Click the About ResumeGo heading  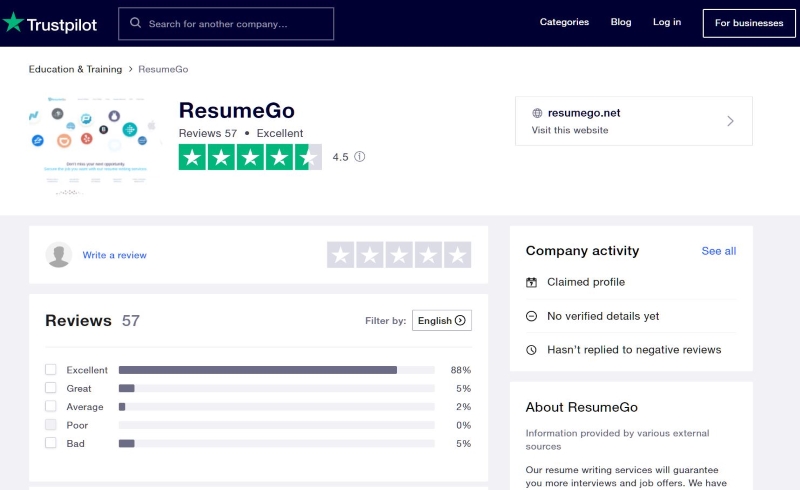pos(582,407)
